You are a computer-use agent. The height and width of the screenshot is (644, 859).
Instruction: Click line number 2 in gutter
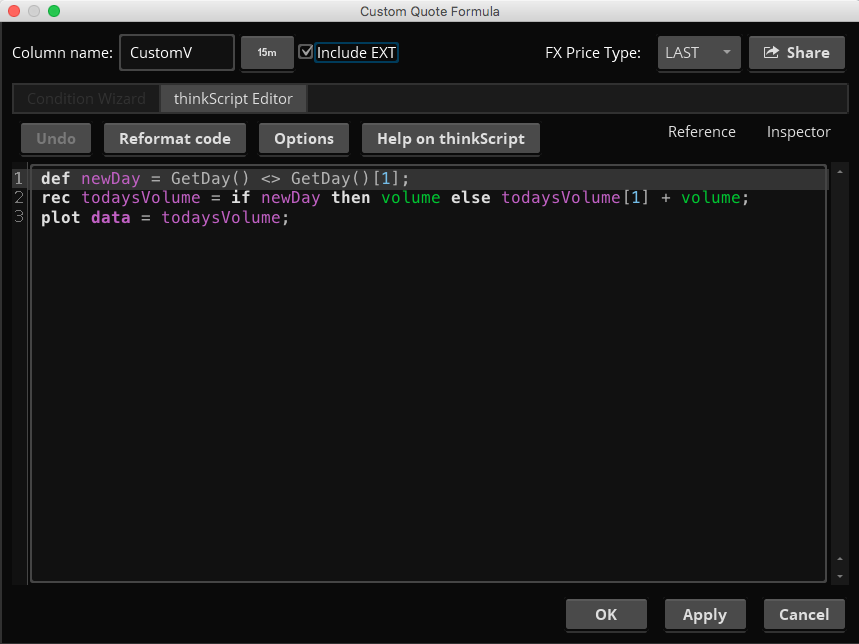click(19, 198)
